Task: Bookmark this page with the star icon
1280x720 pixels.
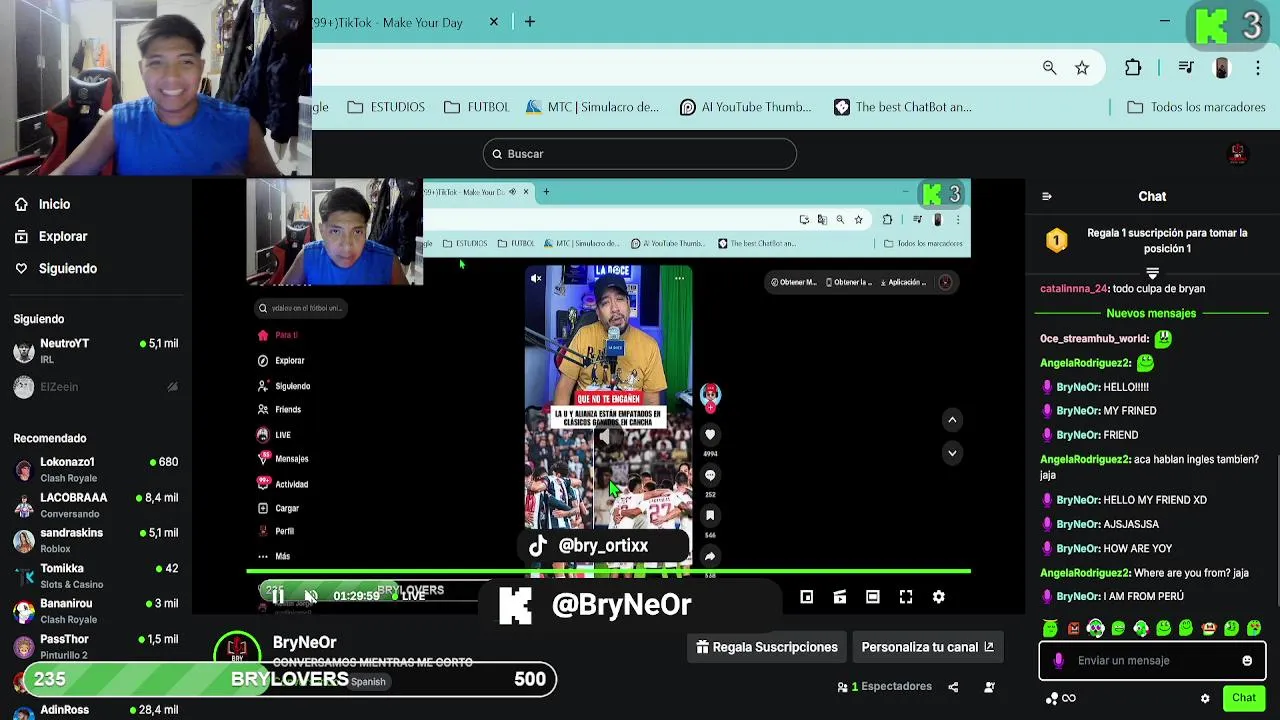Action: 1082,67
